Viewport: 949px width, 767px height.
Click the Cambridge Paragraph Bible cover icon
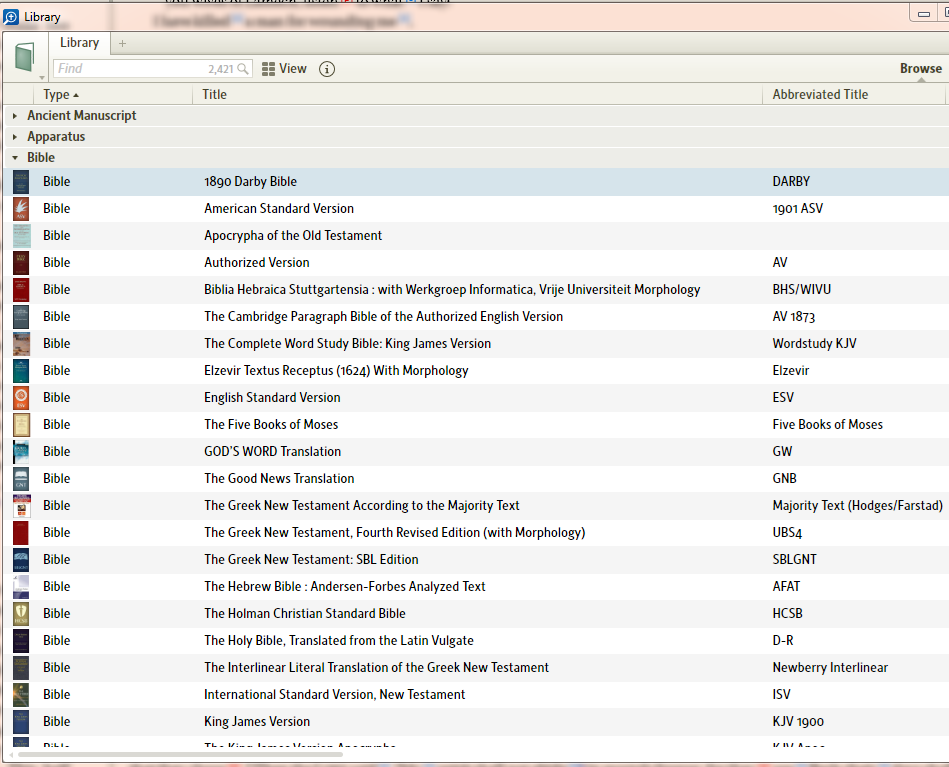click(21, 317)
